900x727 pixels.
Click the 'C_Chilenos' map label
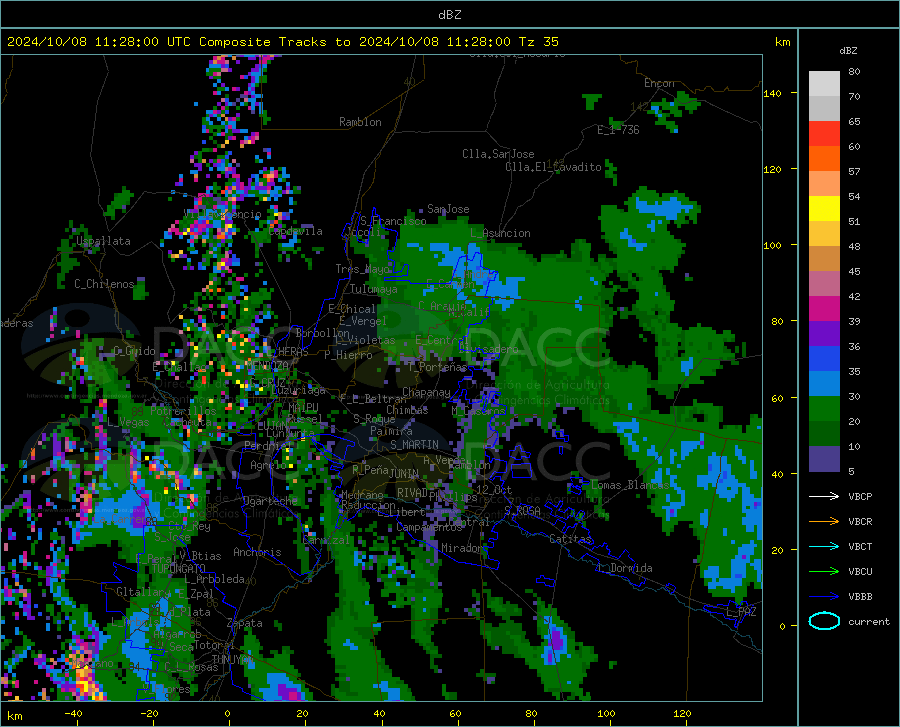(104, 284)
